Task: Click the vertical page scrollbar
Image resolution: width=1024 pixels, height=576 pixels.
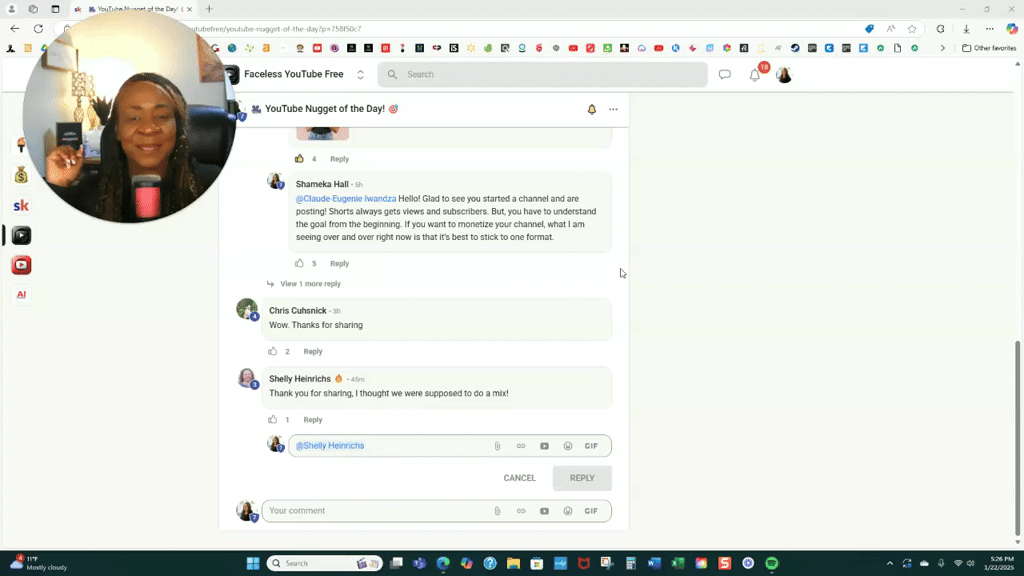Action: [1017, 438]
